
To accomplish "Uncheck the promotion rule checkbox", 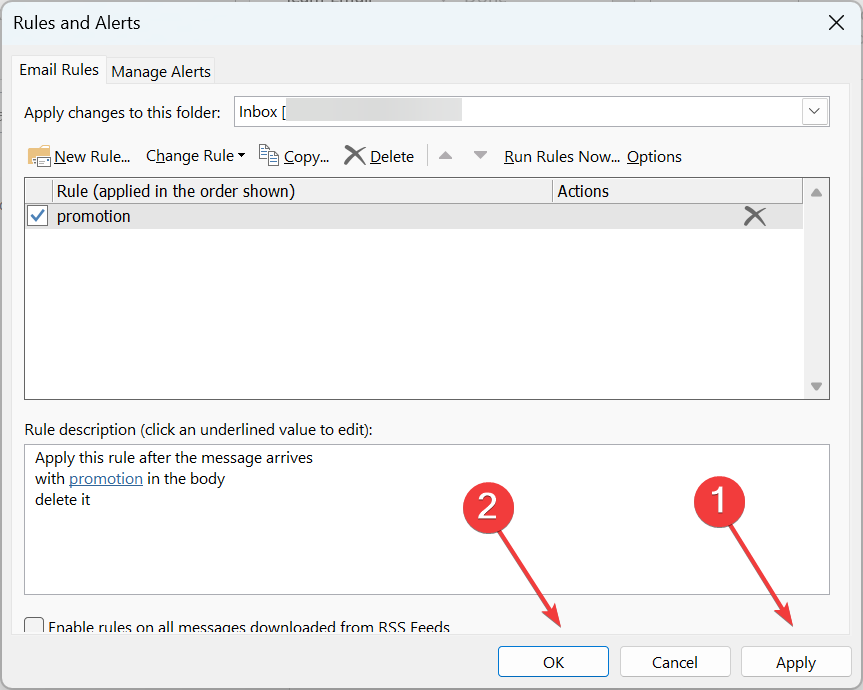I will [37, 216].
